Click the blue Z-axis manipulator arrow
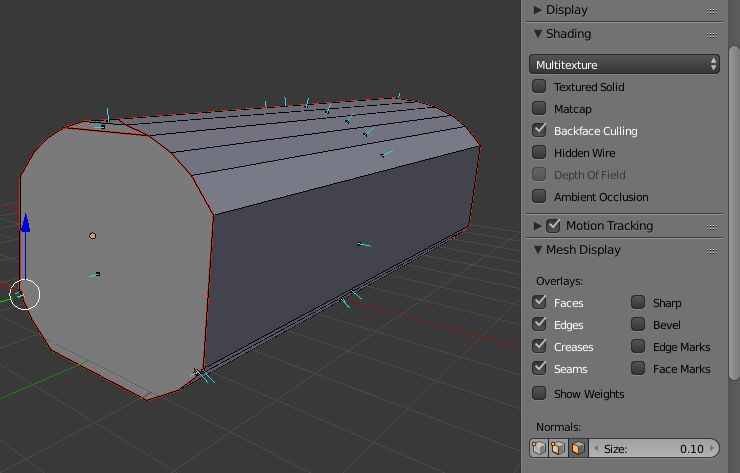Viewport: 740px width, 473px height. click(x=25, y=223)
